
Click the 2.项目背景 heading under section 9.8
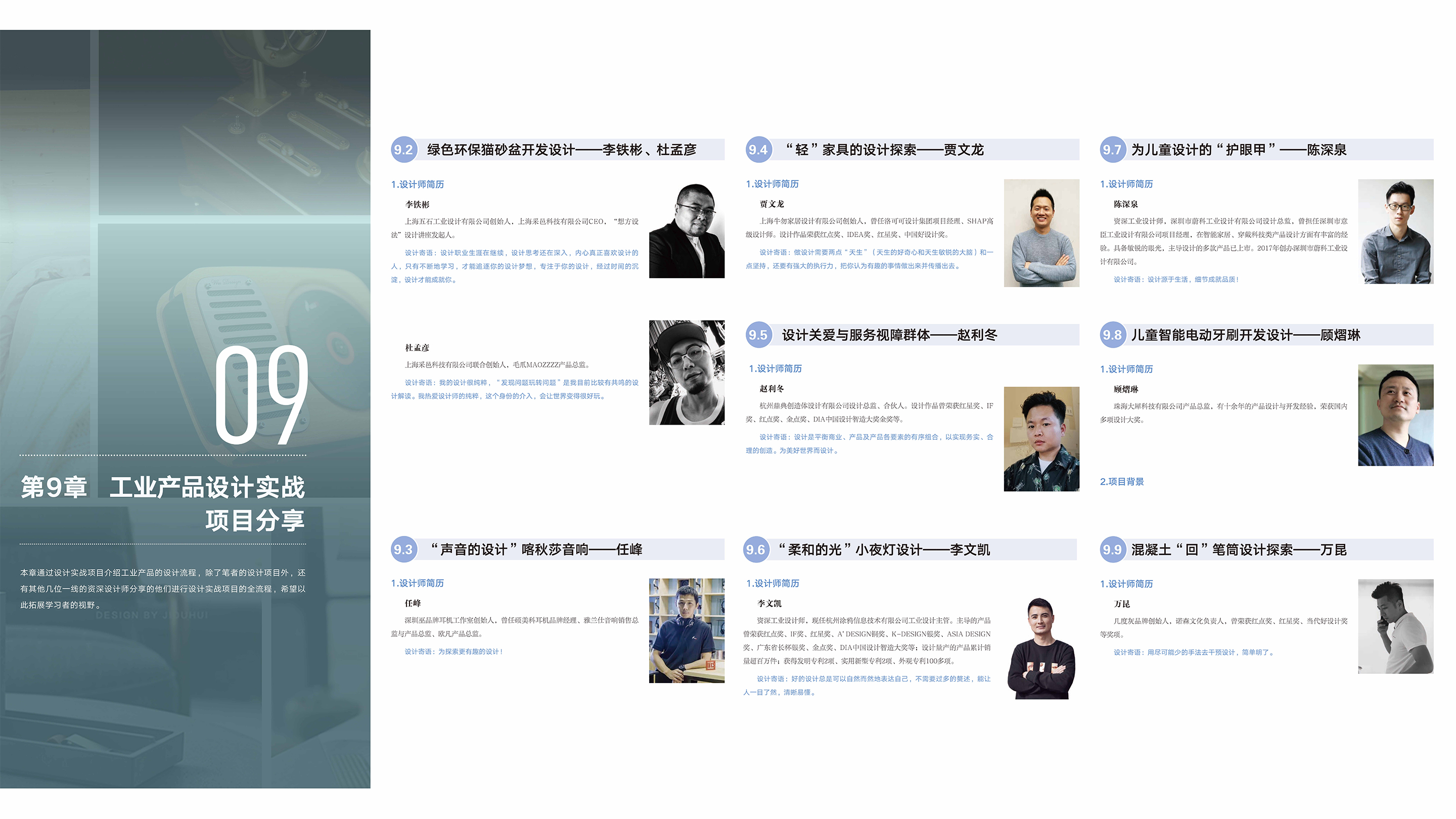1122,482
